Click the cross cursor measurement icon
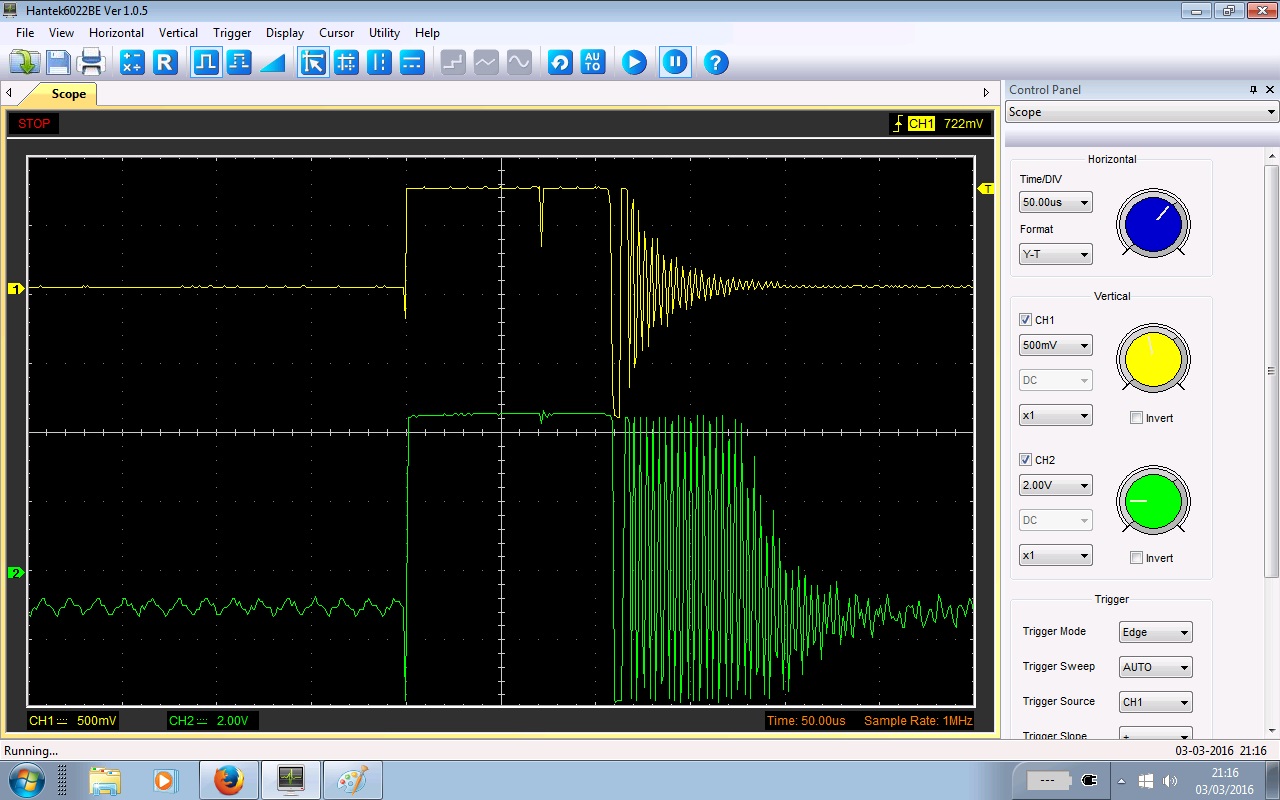 [x=346, y=63]
